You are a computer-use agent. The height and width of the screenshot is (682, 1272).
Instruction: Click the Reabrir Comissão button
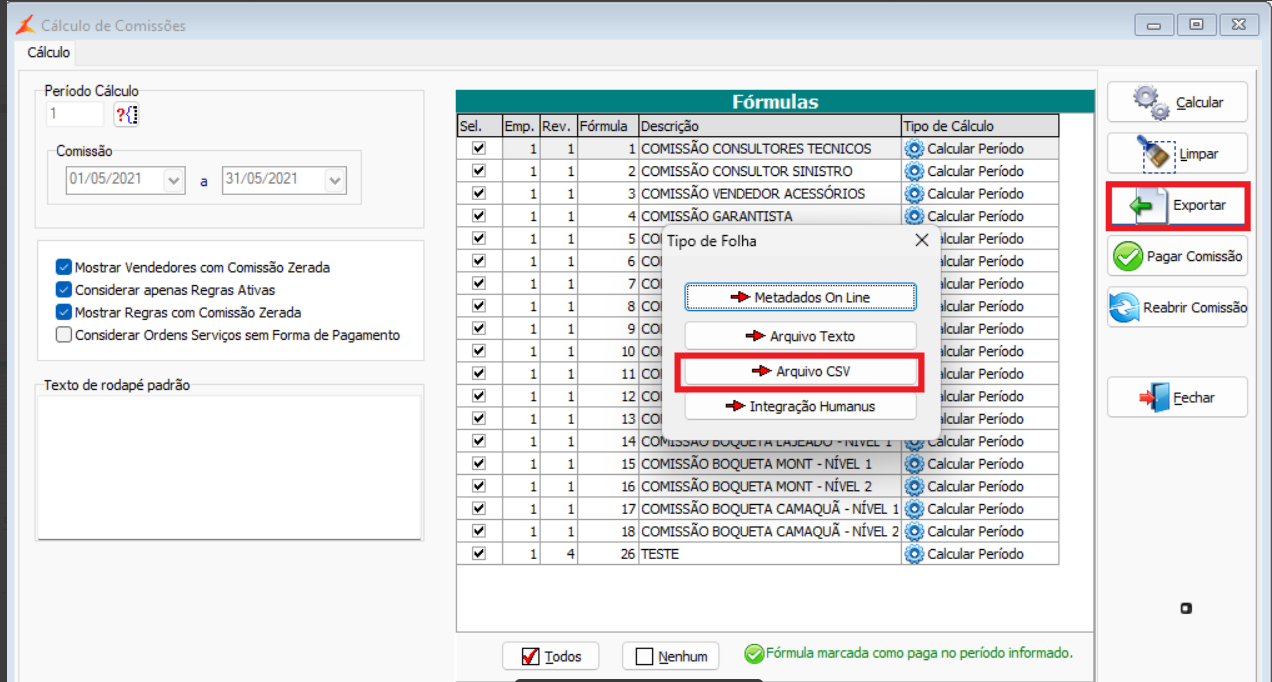pos(1177,308)
